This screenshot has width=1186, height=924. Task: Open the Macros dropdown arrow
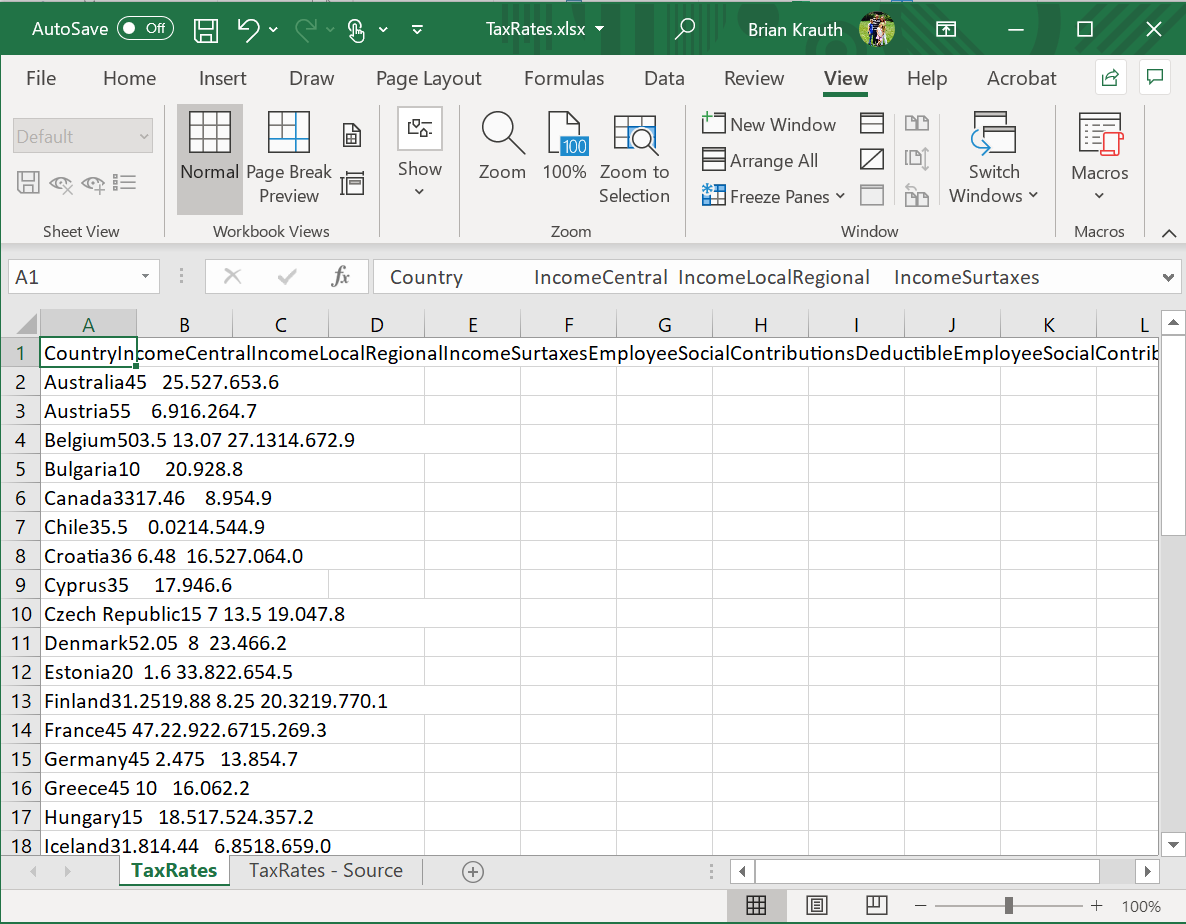(1099, 195)
